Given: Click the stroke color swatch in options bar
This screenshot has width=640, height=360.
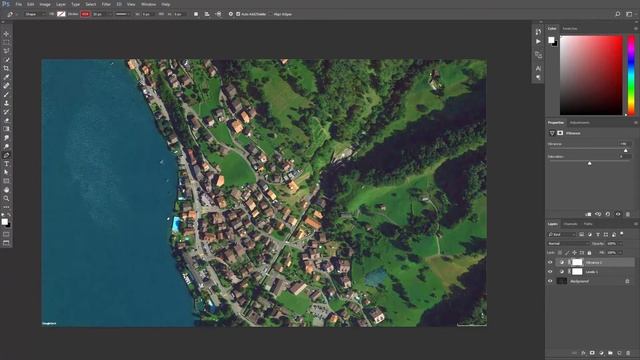Looking at the screenshot, I should tap(85, 14).
